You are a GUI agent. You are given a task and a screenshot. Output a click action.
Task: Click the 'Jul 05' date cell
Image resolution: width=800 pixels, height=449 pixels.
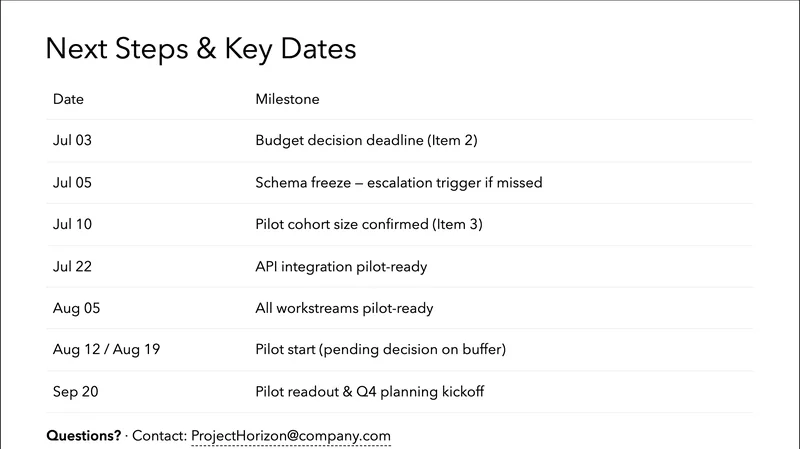(x=72, y=183)
